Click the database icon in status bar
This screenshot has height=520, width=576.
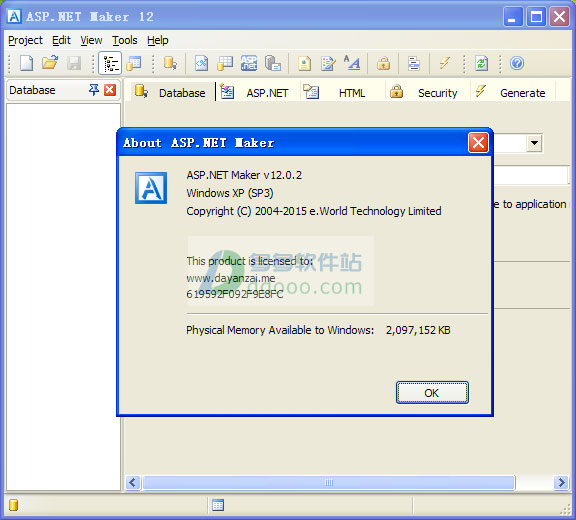coord(14,505)
